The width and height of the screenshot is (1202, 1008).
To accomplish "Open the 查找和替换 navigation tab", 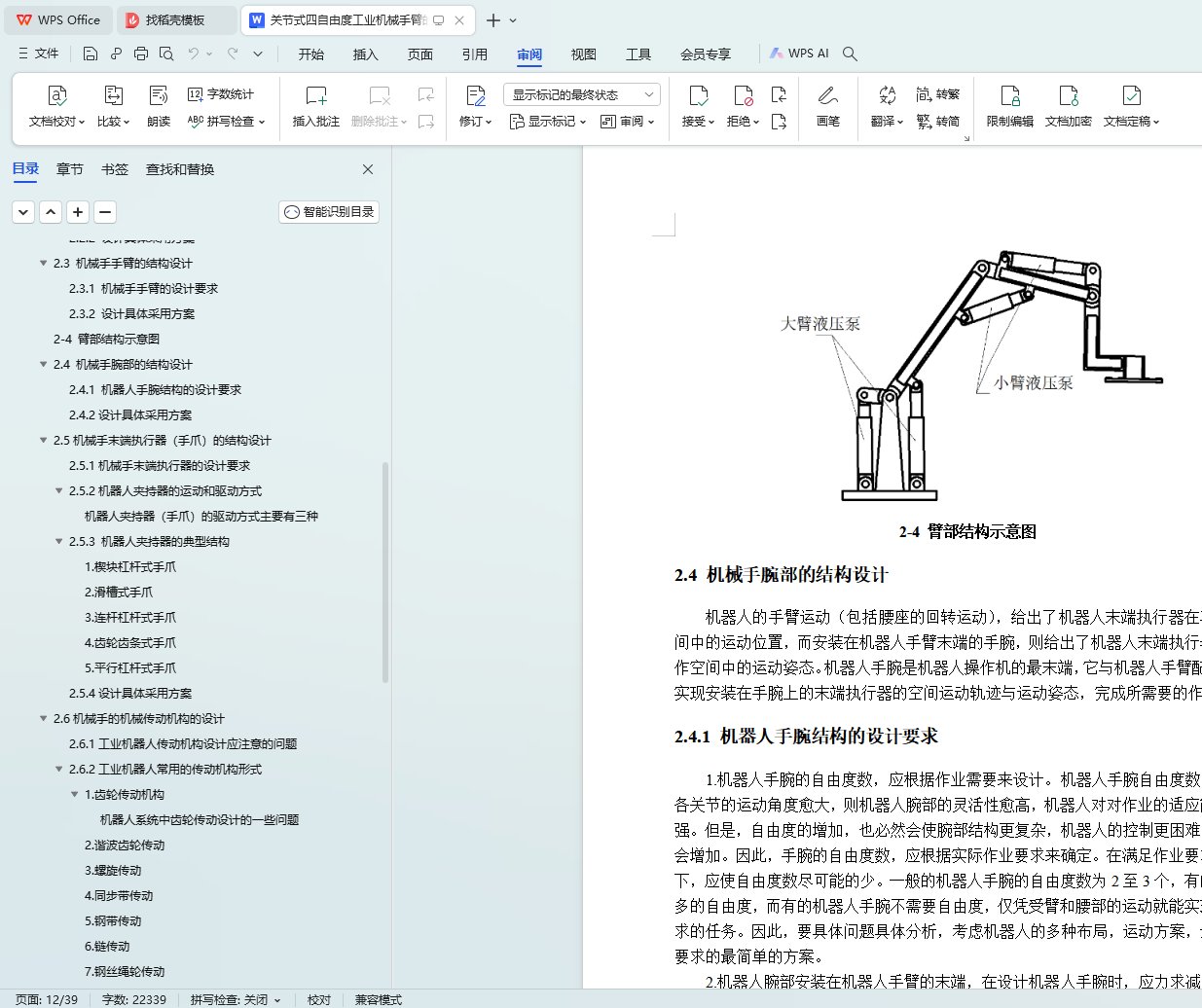I will (180, 169).
